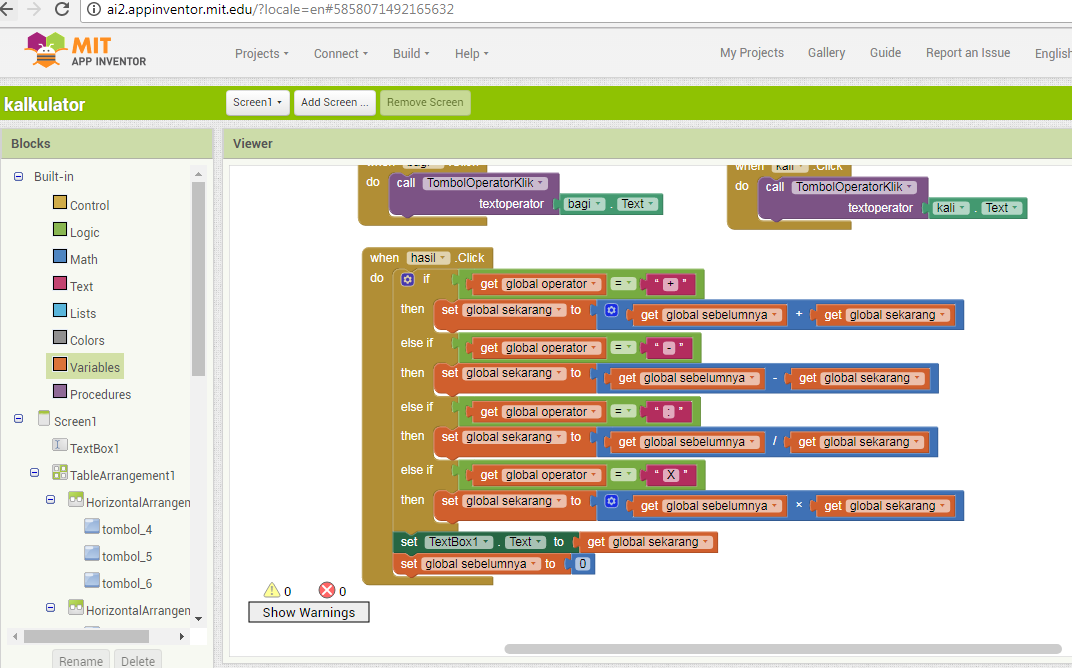Reload the page with browser refresh icon
1072x668 pixels.
[x=62, y=9]
